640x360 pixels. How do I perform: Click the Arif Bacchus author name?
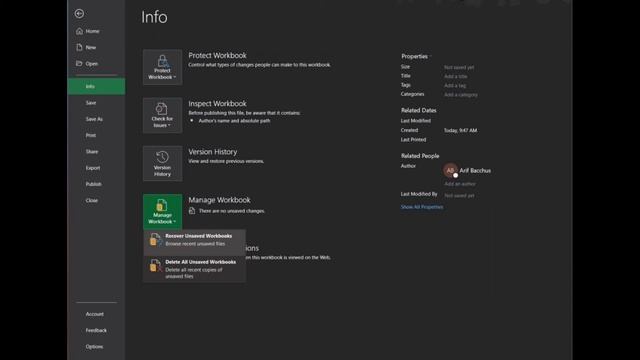click(475, 171)
